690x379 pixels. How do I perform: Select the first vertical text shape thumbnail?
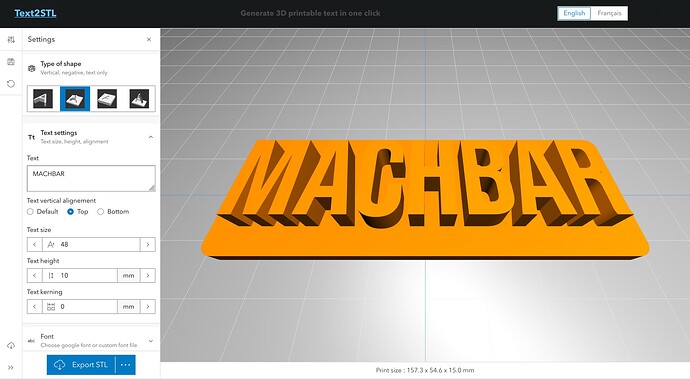click(43, 99)
